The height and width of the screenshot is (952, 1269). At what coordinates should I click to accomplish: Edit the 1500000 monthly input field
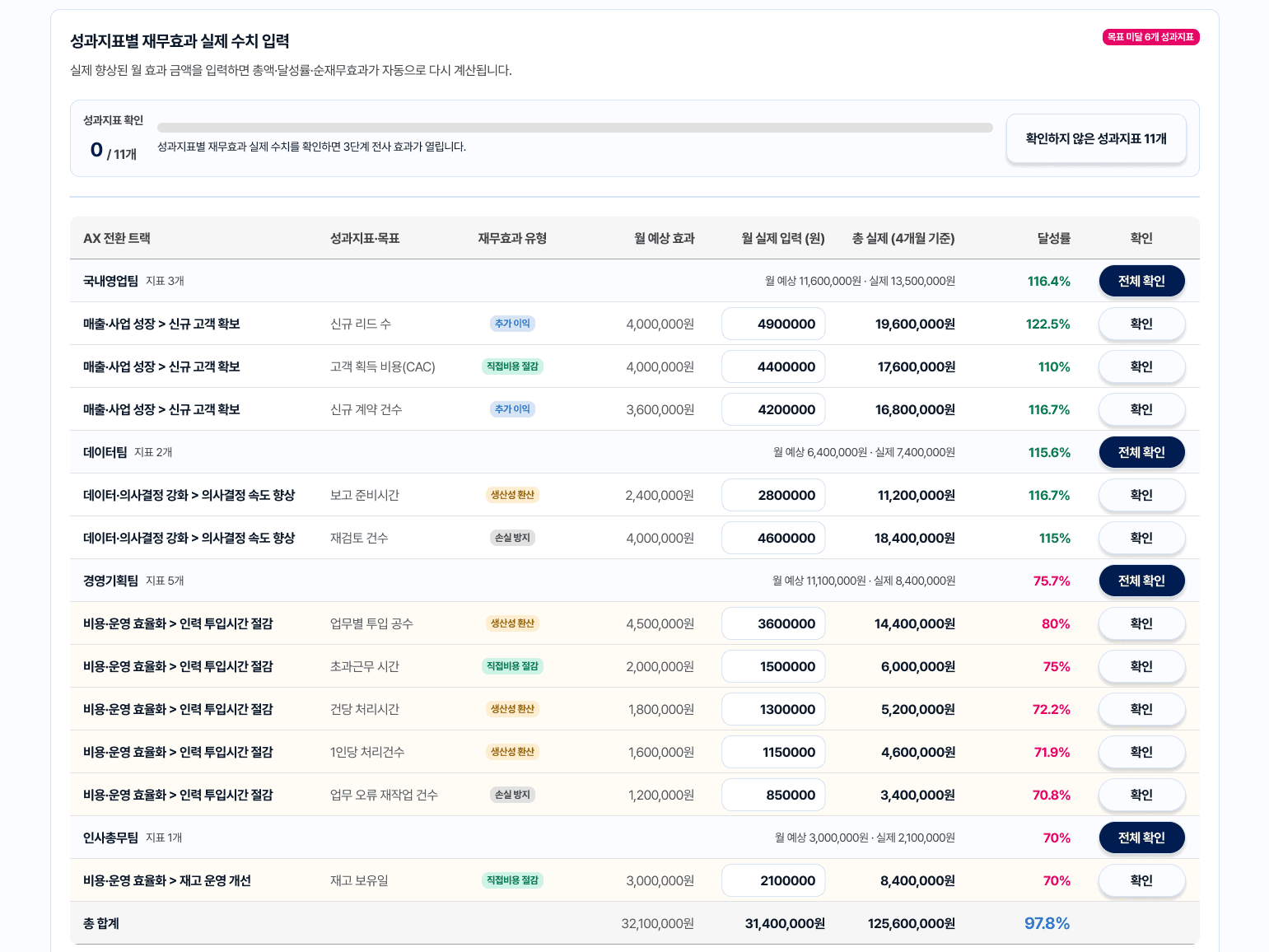click(x=773, y=666)
